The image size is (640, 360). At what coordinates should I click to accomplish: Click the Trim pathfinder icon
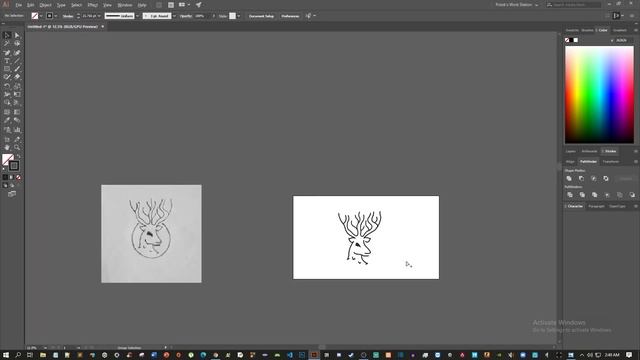click(582, 195)
